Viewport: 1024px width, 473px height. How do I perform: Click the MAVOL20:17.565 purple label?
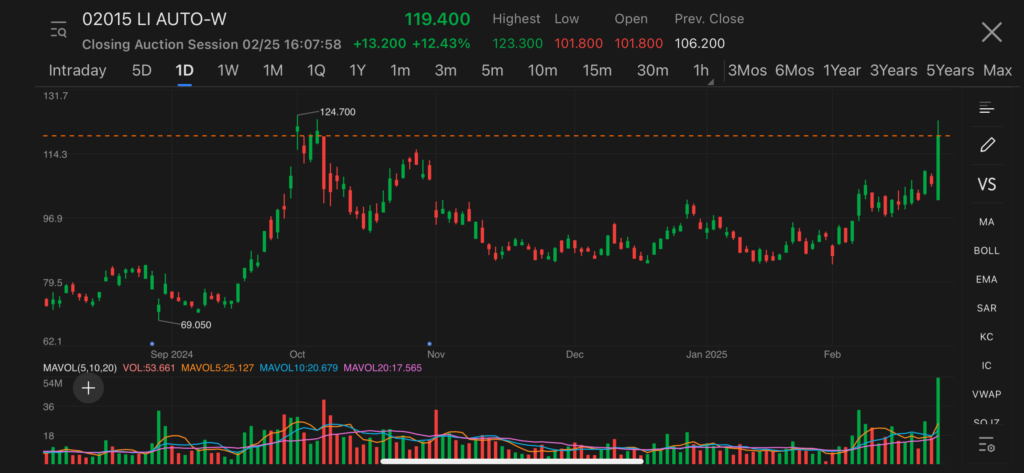(383, 368)
